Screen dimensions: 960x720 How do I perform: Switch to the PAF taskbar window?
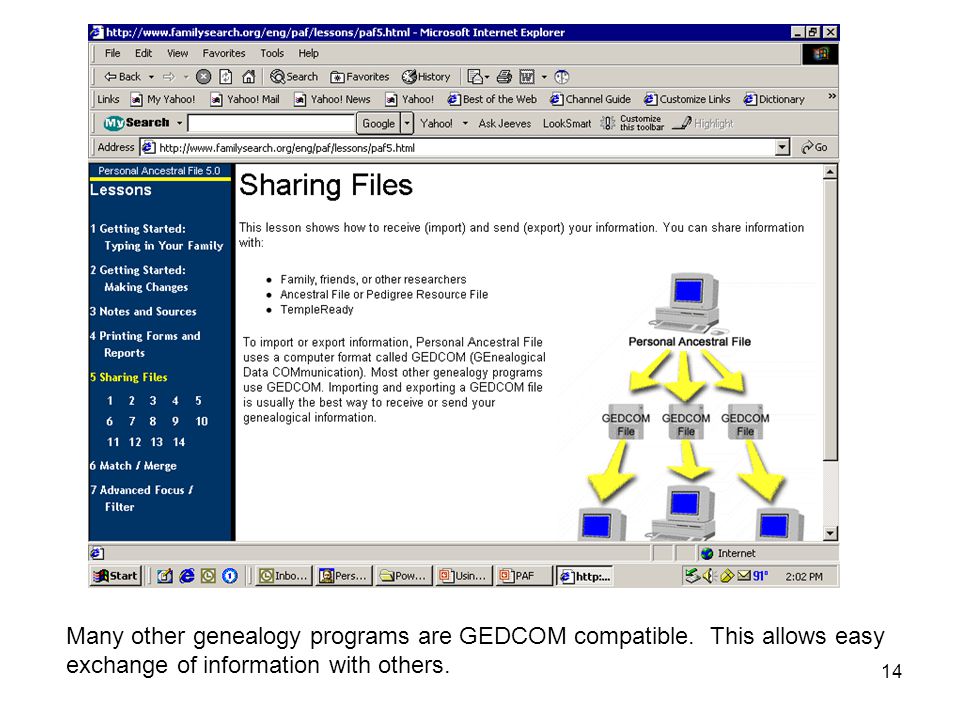(523, 576)
